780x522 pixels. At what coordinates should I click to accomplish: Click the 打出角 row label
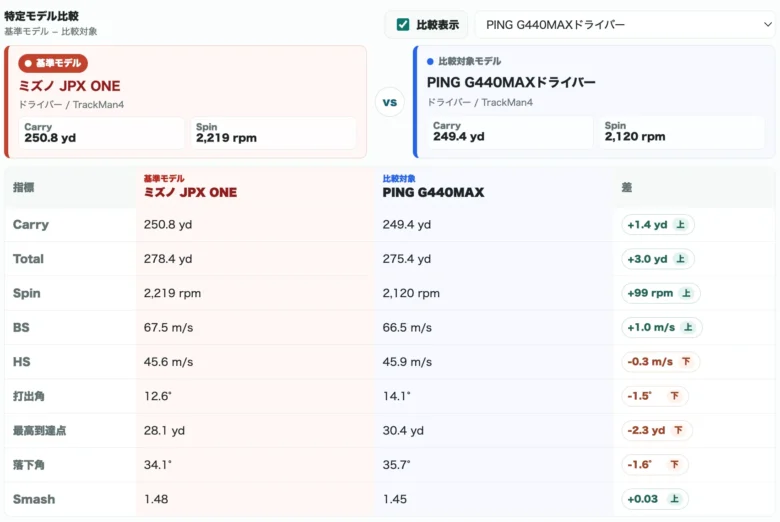29,396
